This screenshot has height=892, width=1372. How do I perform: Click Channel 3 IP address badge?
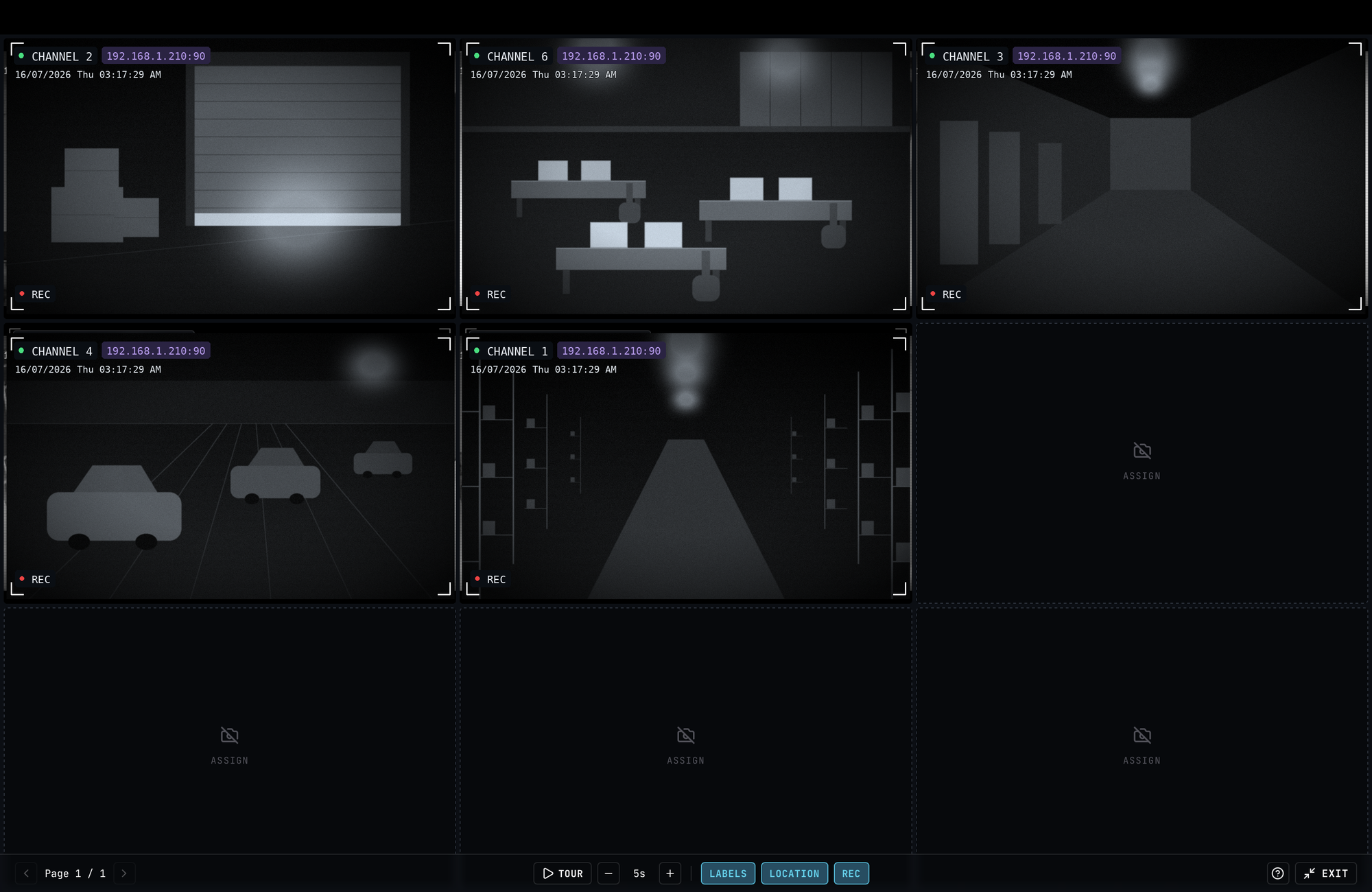pyautogui.click(x=1067, y=56)
